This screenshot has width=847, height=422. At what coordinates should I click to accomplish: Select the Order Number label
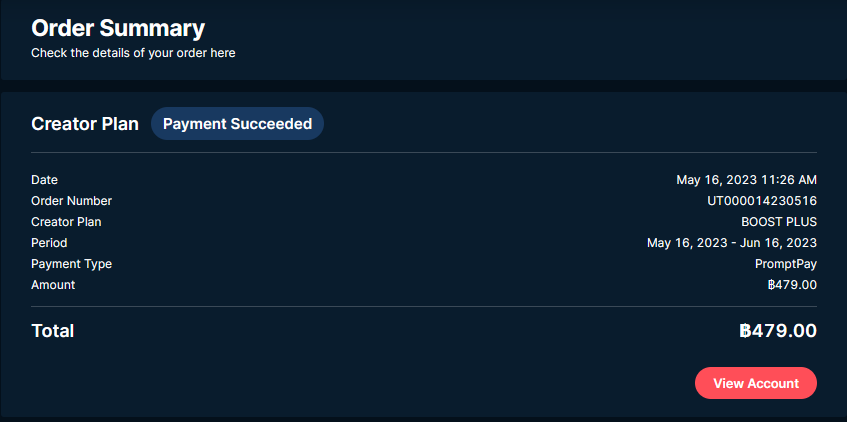[71, 201]
